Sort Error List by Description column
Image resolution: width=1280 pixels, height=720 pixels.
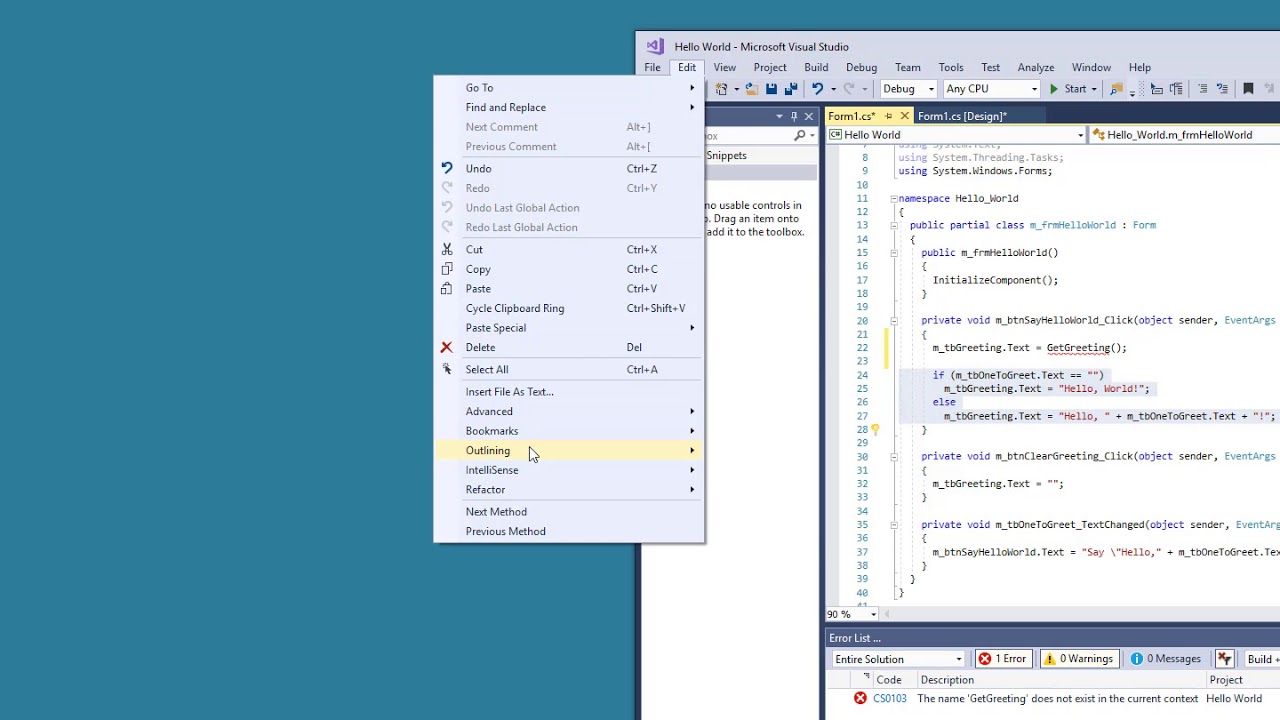point(947,680)
